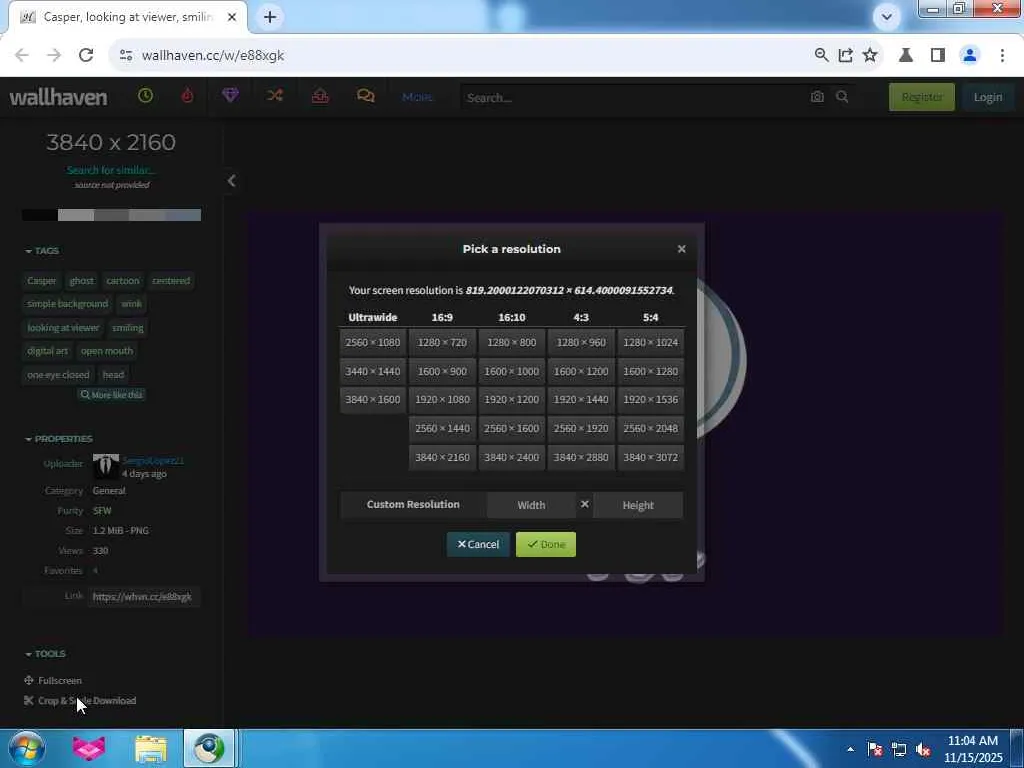Select the 1280 × 960 resolution
Screen dimensions: 1024x768
click(x=581, y=342)
